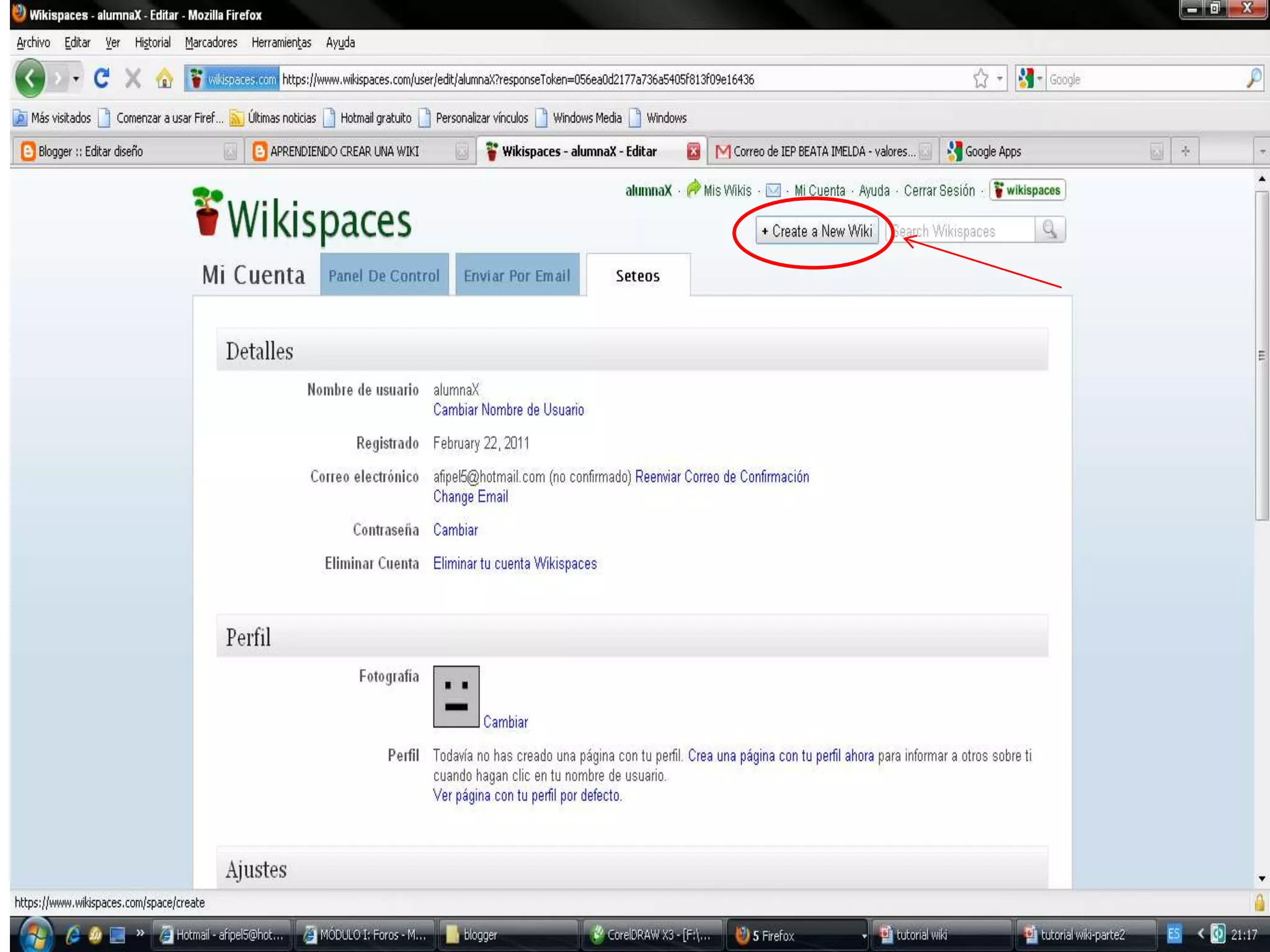This screenshot has height=952, width=1270.
Task: Close the Wikispaces alumnaX tab
Action: click(x=693, y=151)
